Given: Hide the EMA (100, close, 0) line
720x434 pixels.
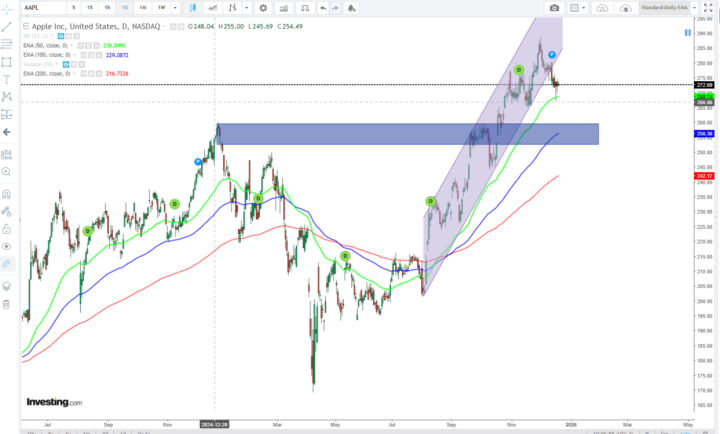Looking at the screenshot, I should [x=83, y=55].
